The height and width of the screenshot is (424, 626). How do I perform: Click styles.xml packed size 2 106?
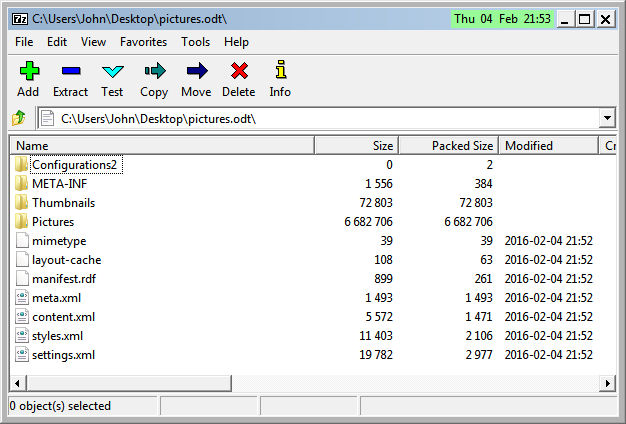[479, 336]
